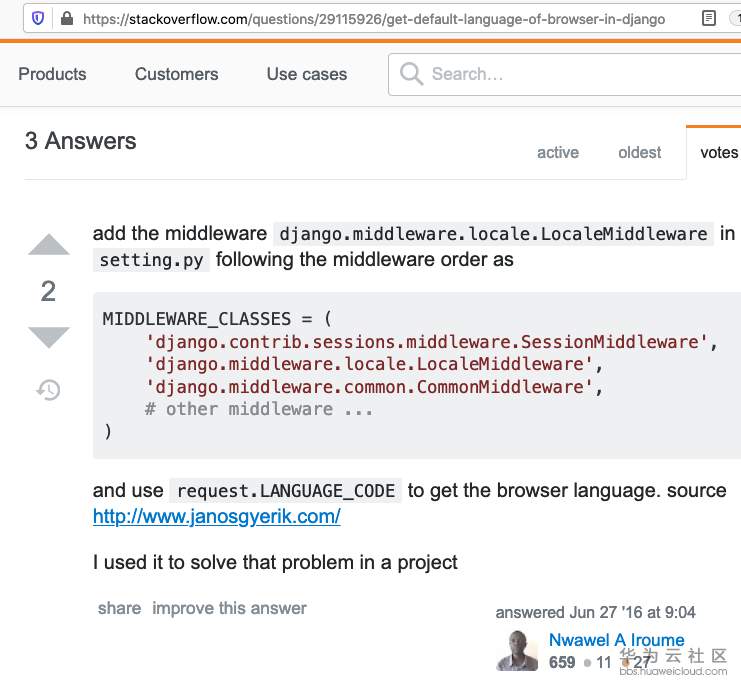Sort answers by the active tab

[557, 152]
